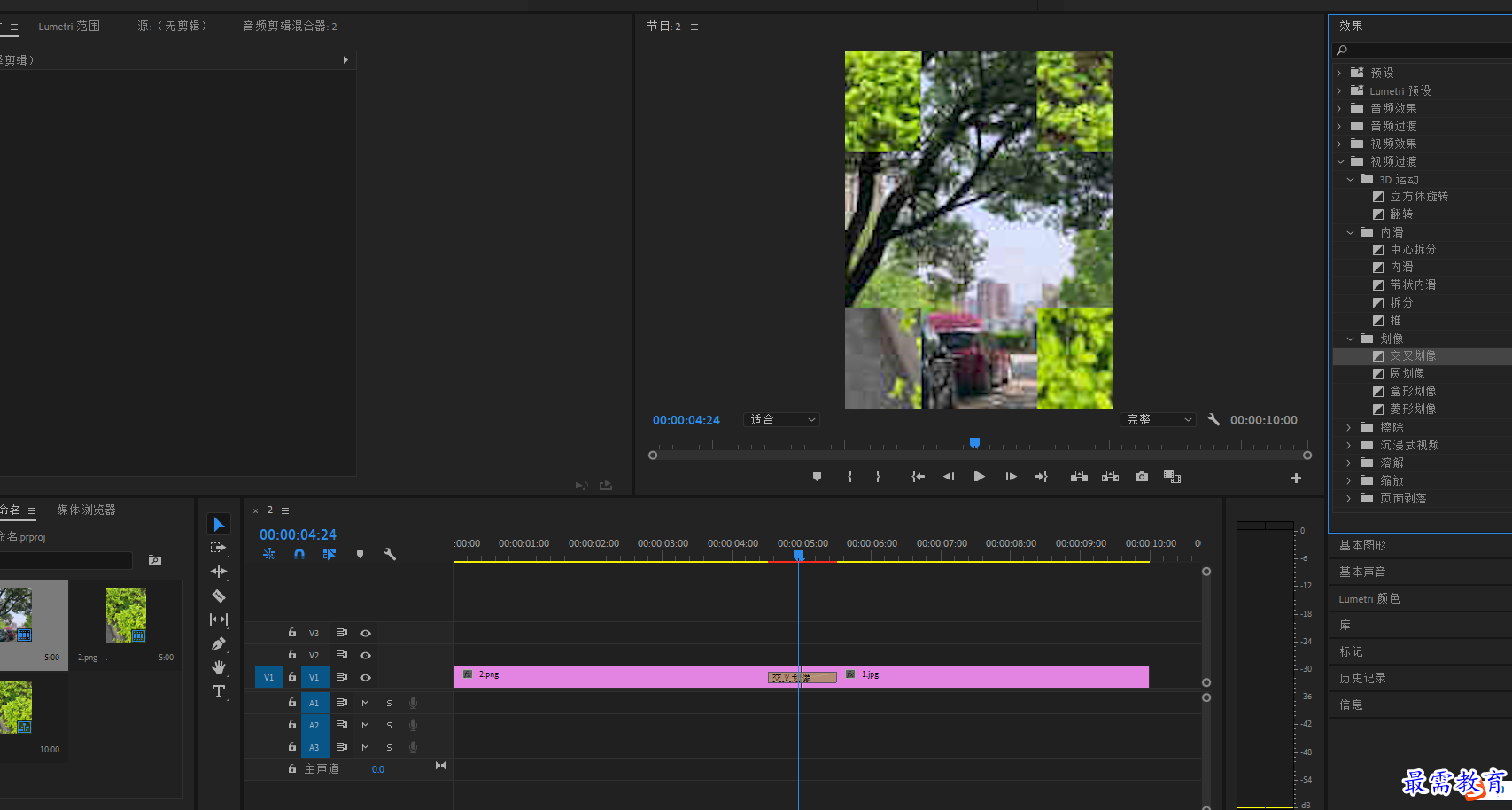Expand the 预设 effects folder

pyautogui.click(x=1339, y=73)
